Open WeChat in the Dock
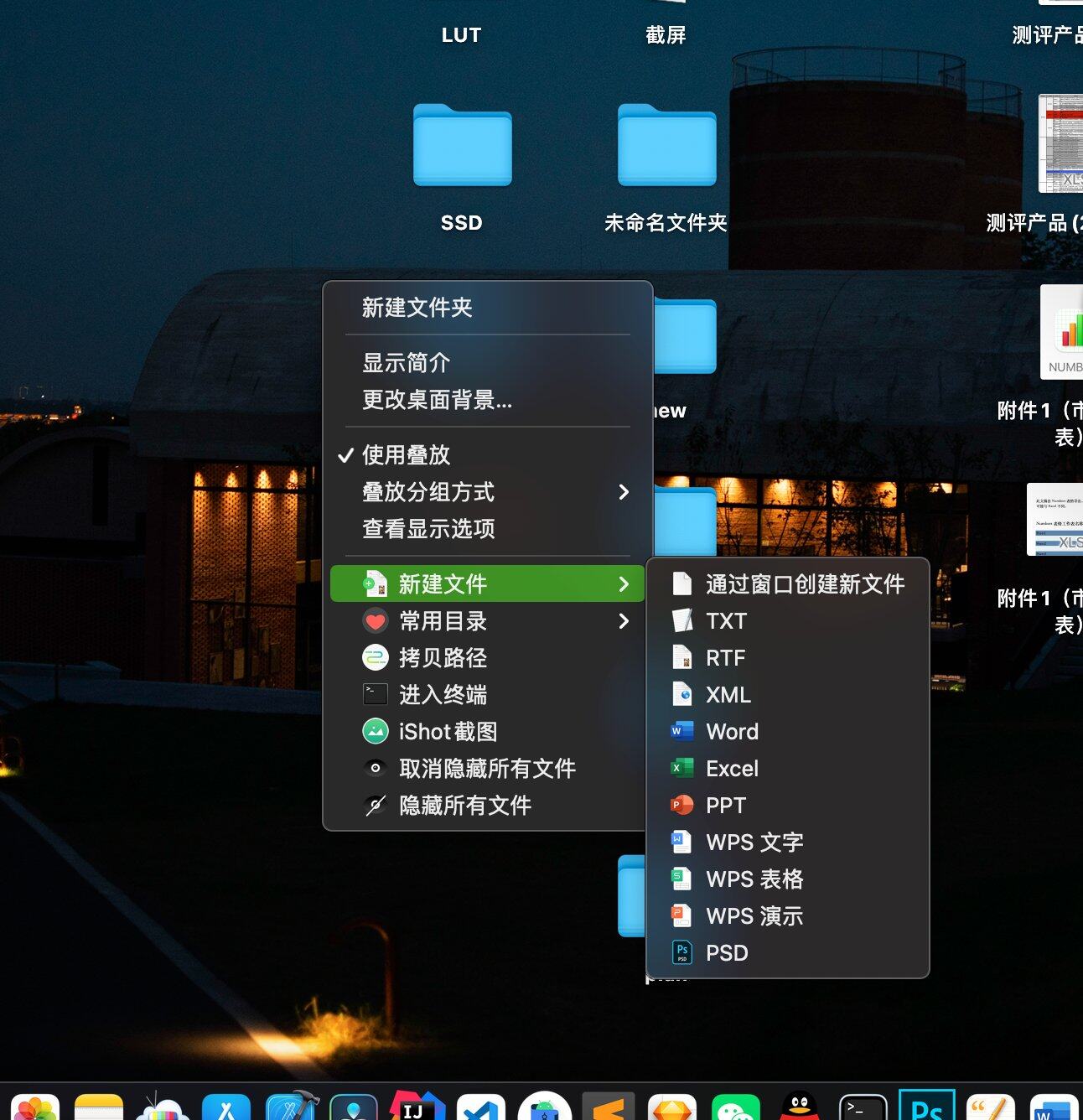This screenshot has height=1120, width=1083. 736,1107
